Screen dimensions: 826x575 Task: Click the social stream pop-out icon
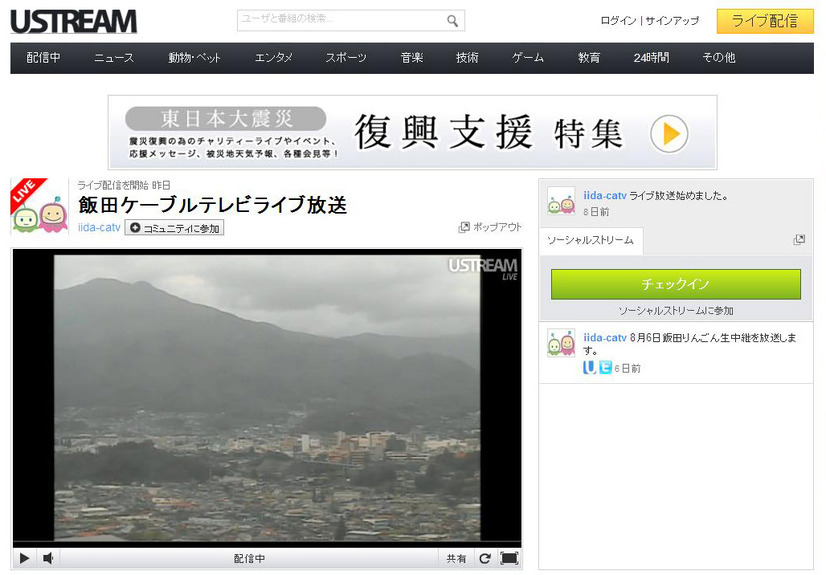tap(799, 240)
